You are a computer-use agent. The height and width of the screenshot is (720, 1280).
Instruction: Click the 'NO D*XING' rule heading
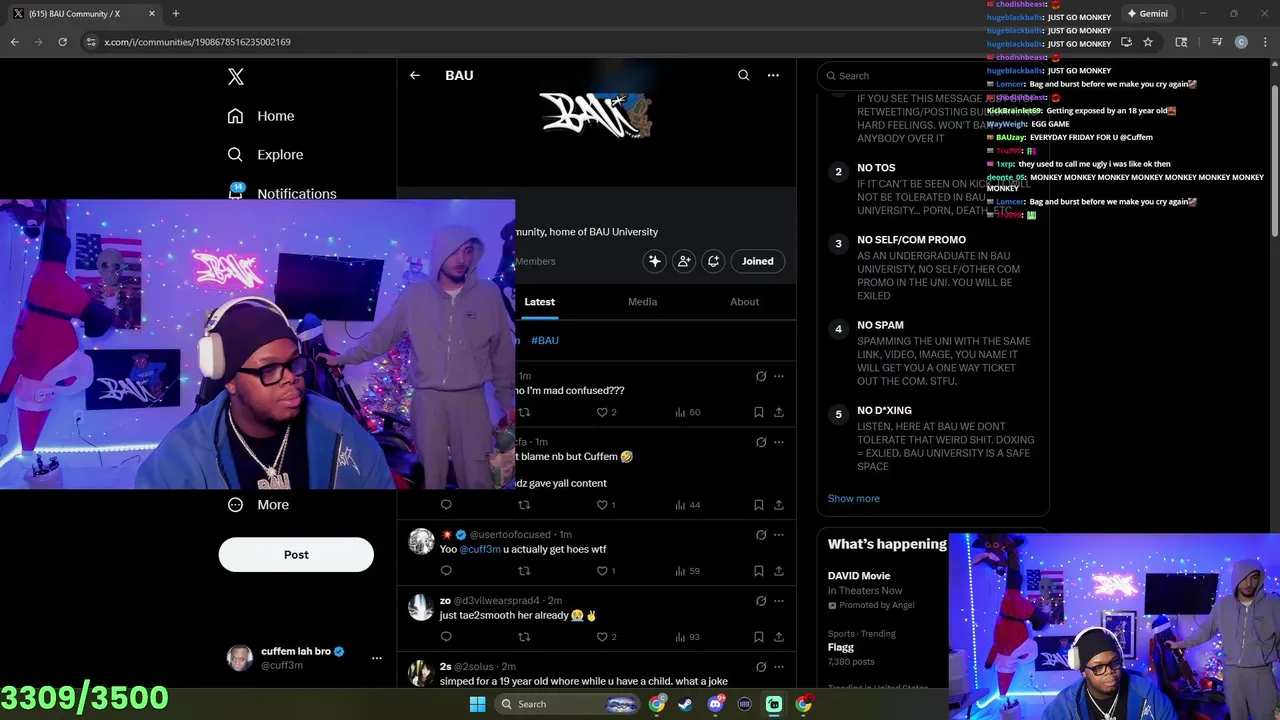884,410
